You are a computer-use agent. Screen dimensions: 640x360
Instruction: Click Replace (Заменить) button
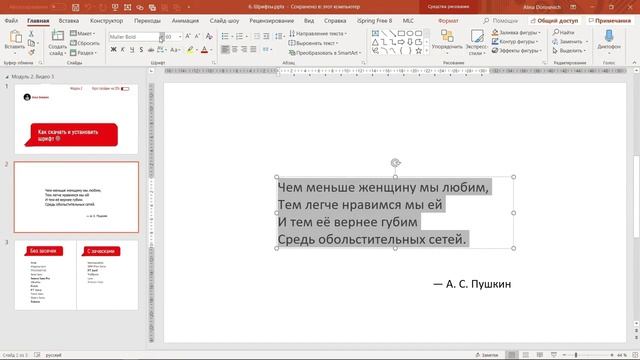[x=570, y=42]
